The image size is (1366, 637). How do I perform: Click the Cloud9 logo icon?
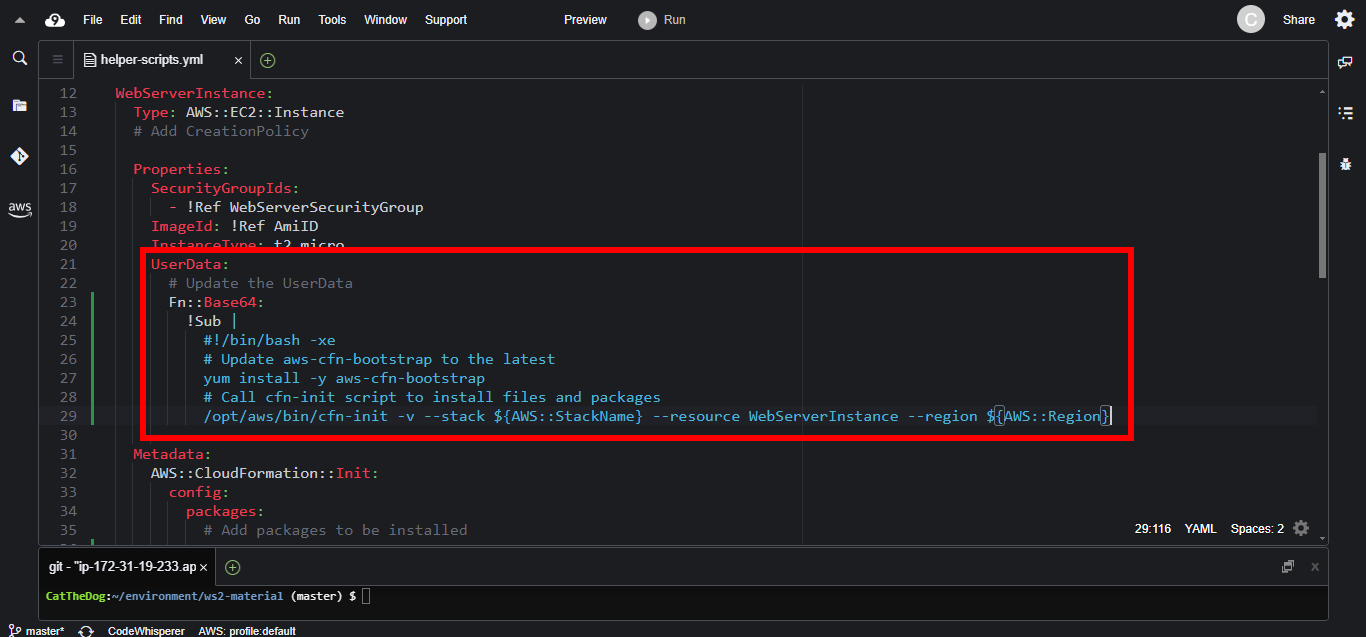pyautogui.click(x=55, y=20)
